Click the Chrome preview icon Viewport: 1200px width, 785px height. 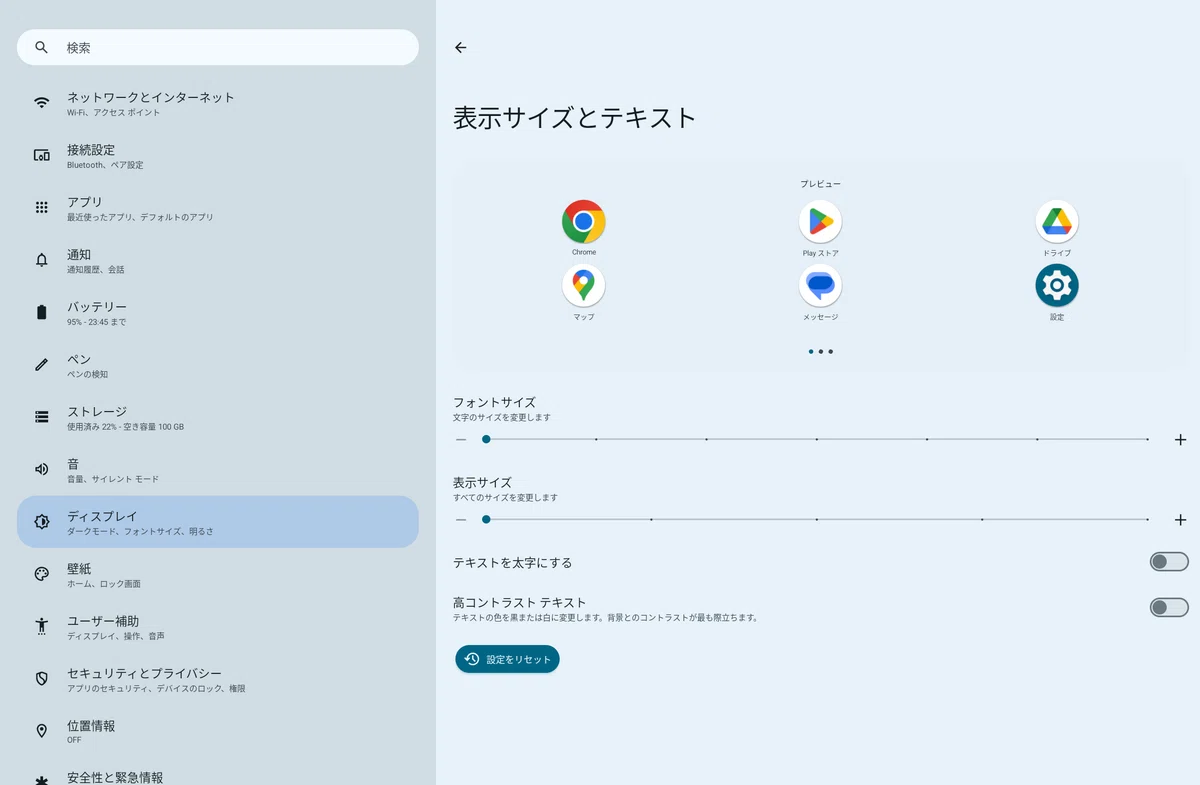(584, 222)
